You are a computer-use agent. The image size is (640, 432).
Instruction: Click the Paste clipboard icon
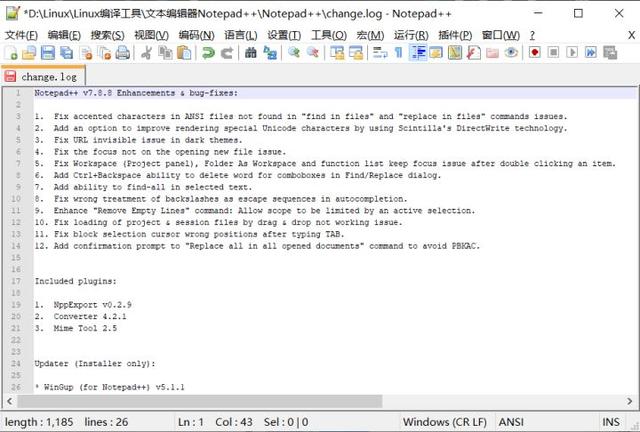(x=184, y=53)
